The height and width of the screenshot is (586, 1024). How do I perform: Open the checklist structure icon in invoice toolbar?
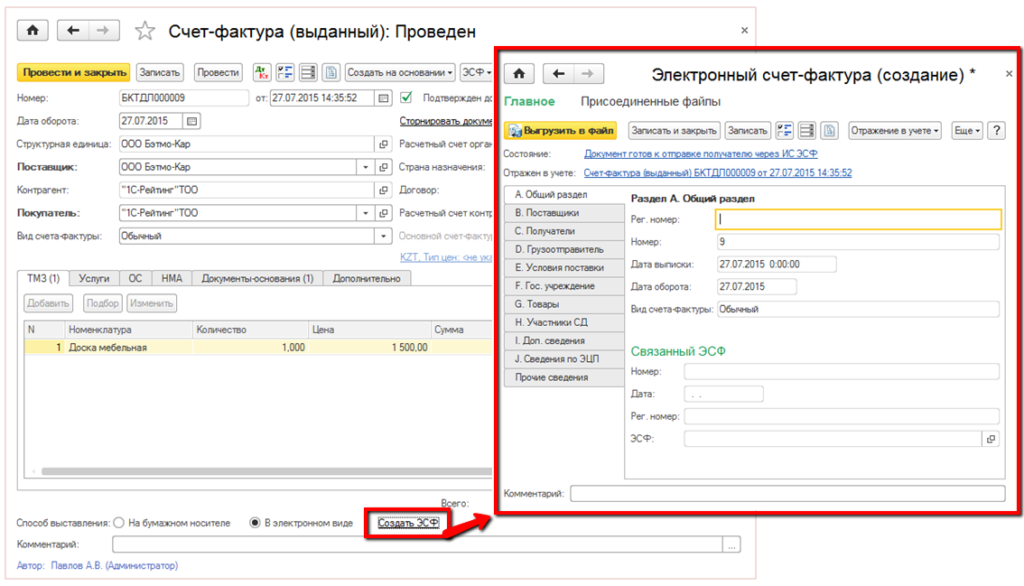tap(285, 73)
